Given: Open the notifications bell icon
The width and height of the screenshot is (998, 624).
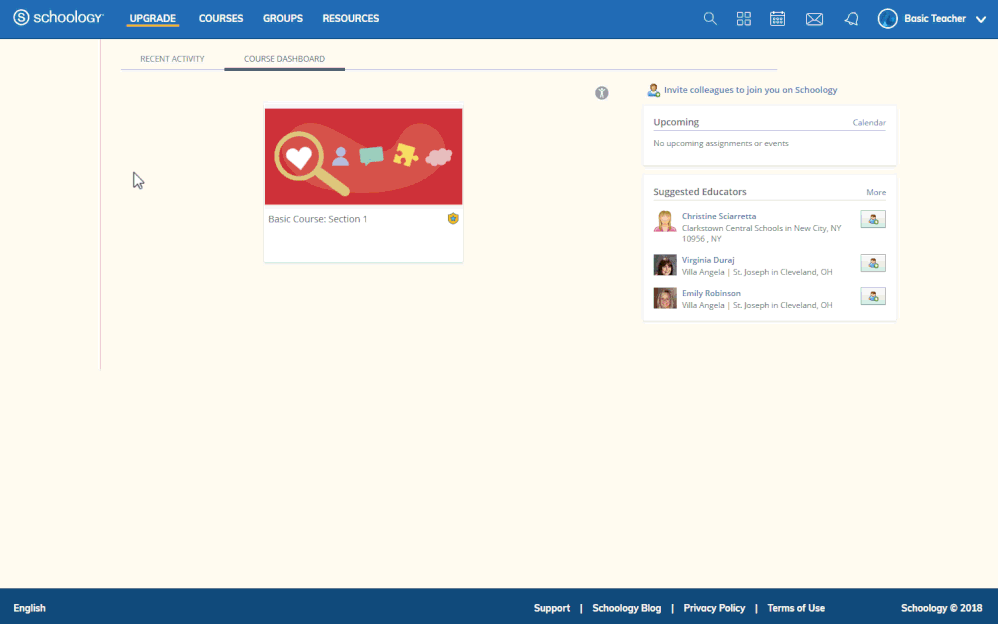Looking at the screenshot, I should pos(851,19).
